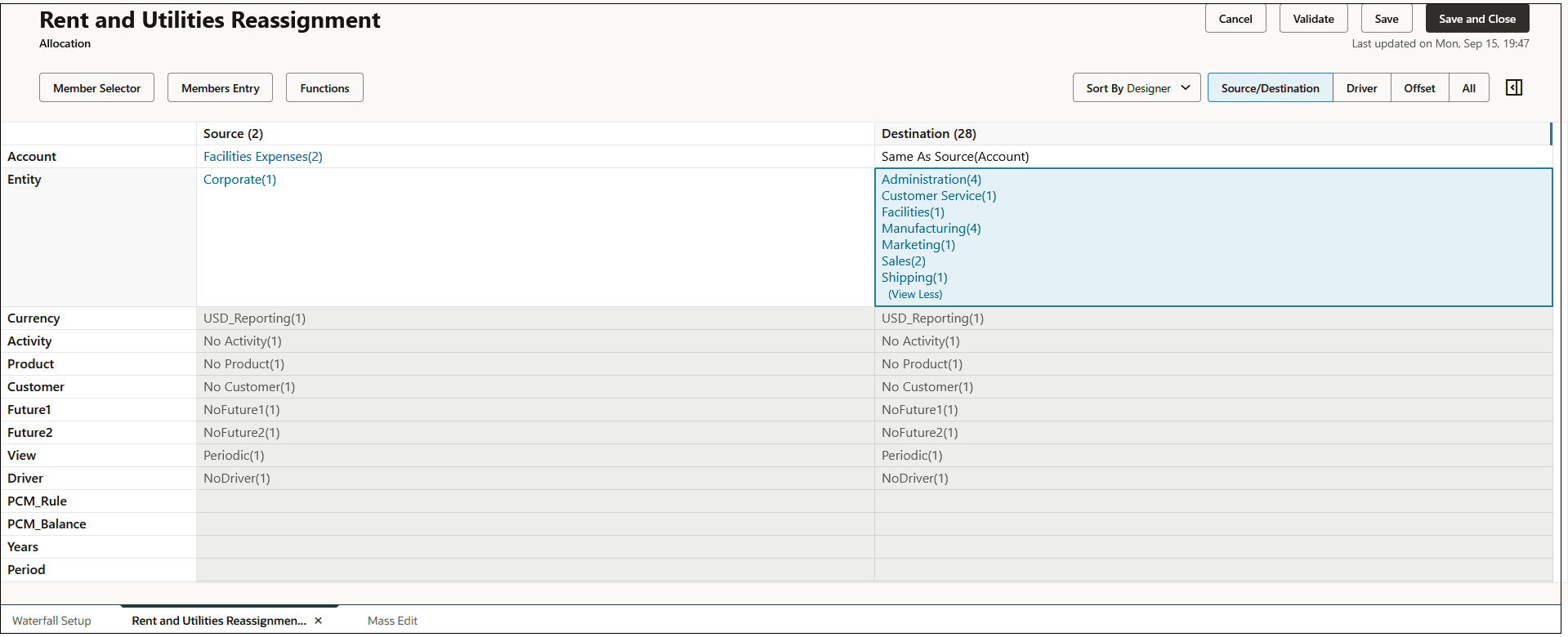Click the Corporate(1) source entity link
Screen dimensions: 1568x637
click(239, 180)
